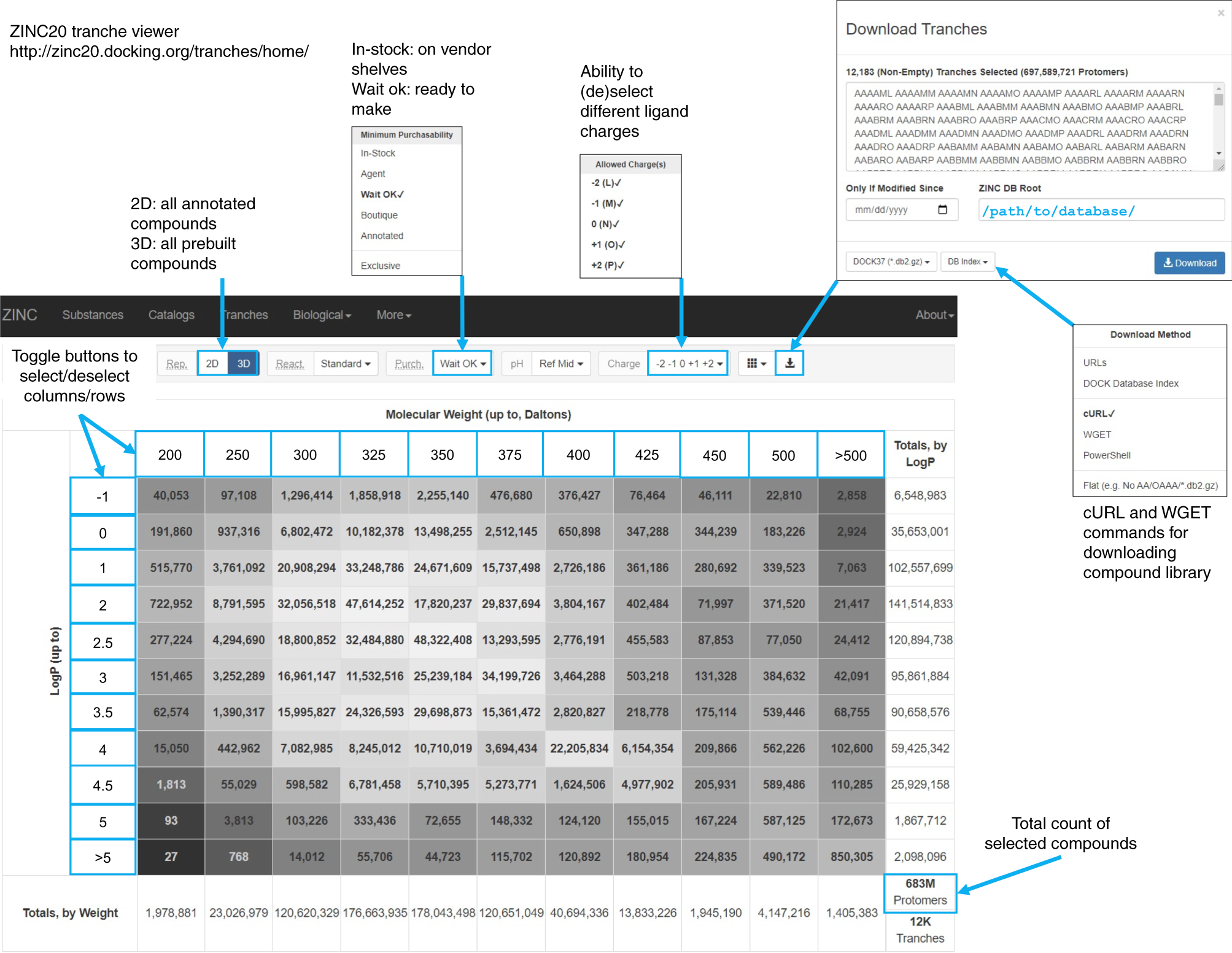The height and width of the screenshot is (953, 1232).
Task: Click the Charge label button
Action: click(x=624, y=364)
